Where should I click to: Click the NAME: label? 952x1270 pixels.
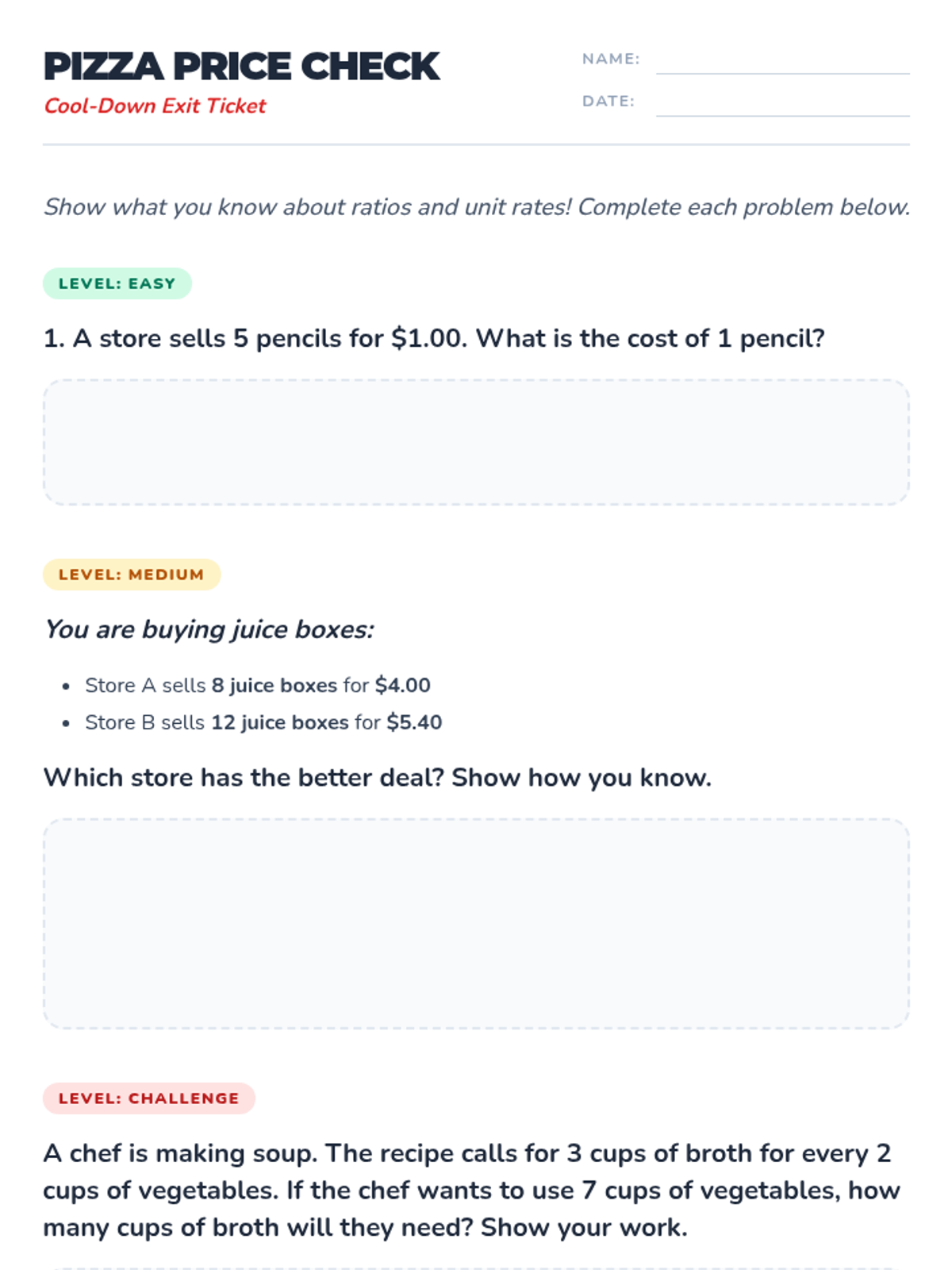tap(610, 59)
